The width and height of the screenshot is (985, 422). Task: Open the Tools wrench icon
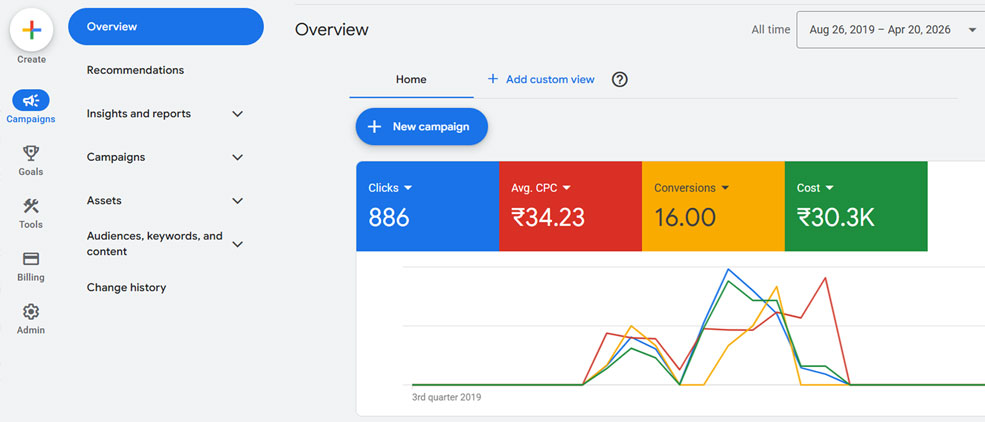point(31,206)
